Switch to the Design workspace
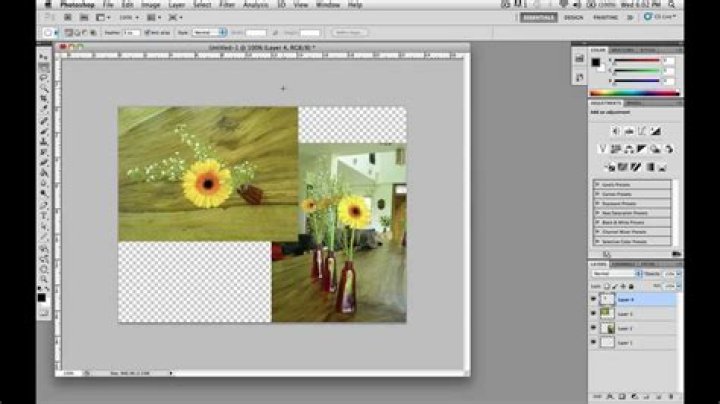 (x=573, y=17)
